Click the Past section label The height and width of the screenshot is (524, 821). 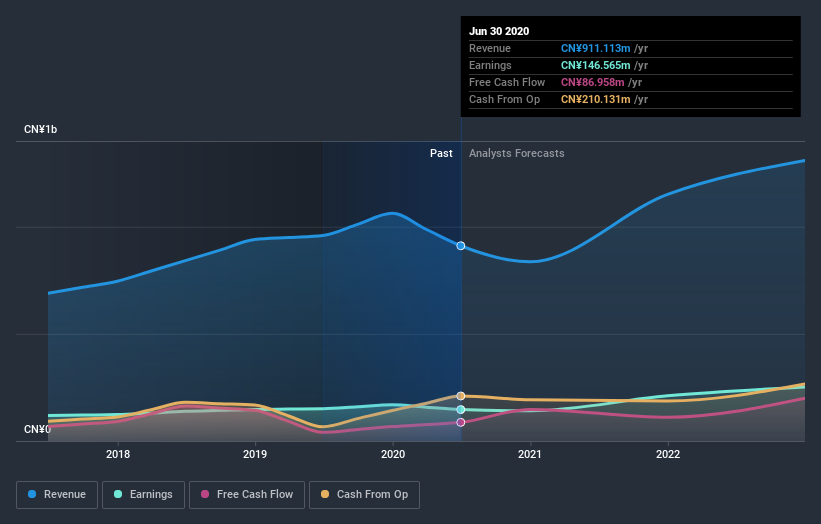pyautogui.click(x=441, y=153)
